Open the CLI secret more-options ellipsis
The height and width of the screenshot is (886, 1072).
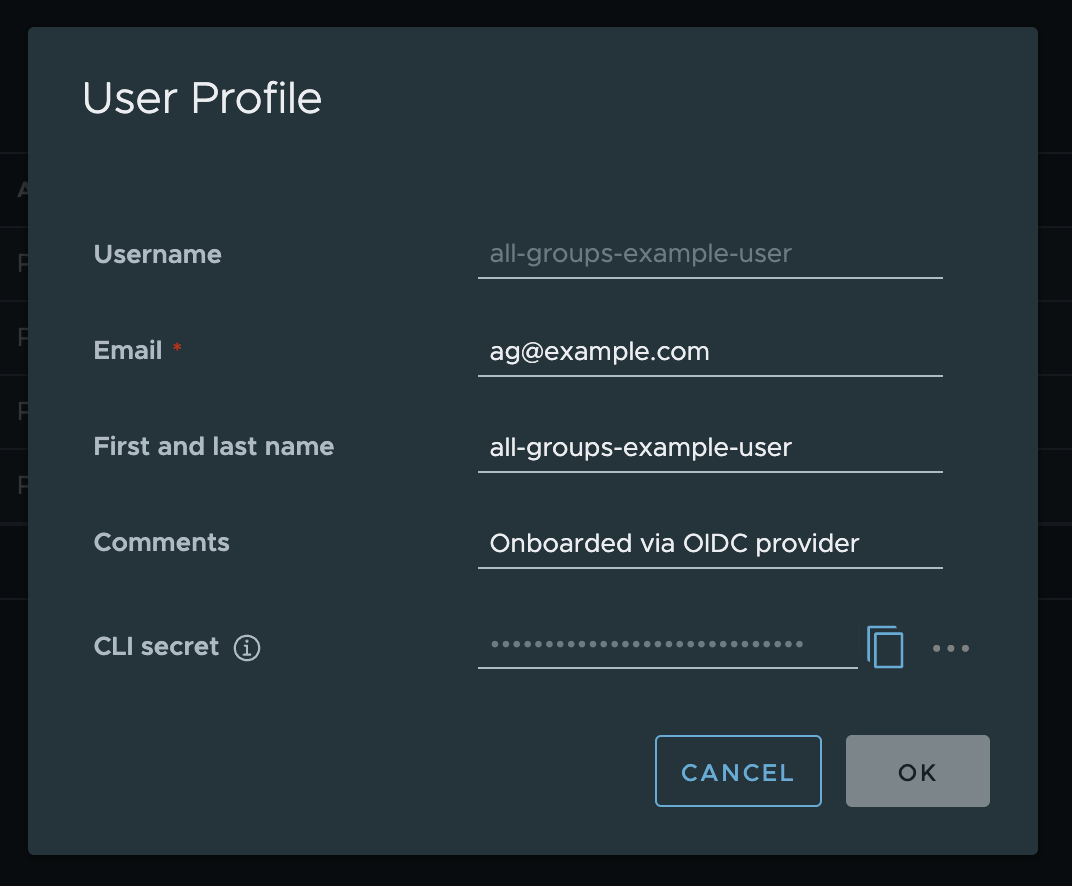pos(950,648)
